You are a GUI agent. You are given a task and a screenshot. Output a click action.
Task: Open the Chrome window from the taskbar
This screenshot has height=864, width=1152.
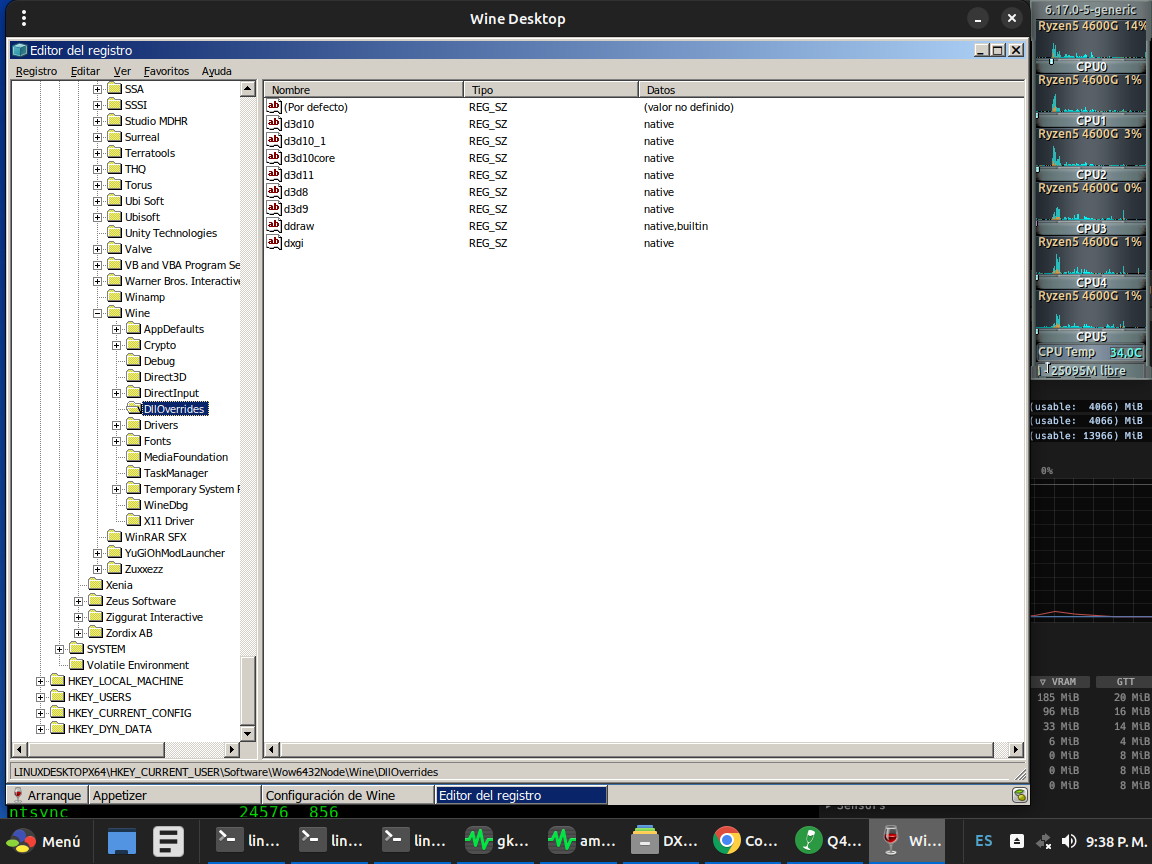click(746, 841)
